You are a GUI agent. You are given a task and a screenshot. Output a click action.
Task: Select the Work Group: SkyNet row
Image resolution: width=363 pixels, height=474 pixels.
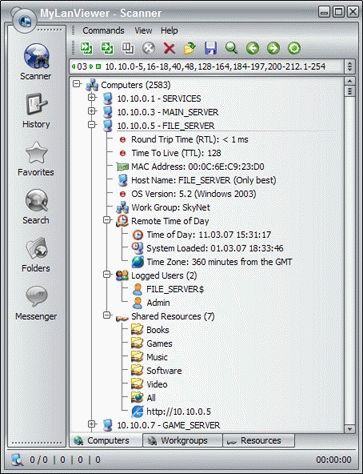point(171,208)
